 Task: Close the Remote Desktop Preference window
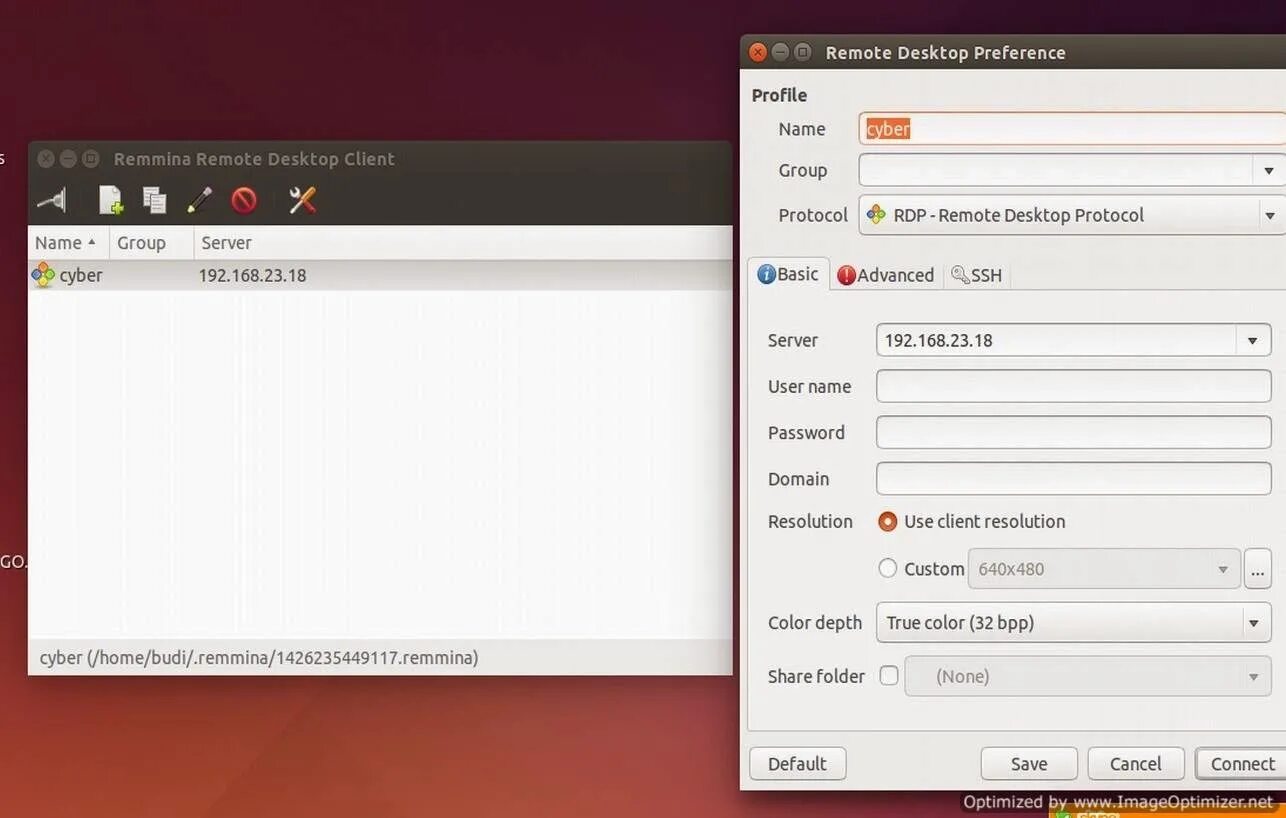(758, 52)
